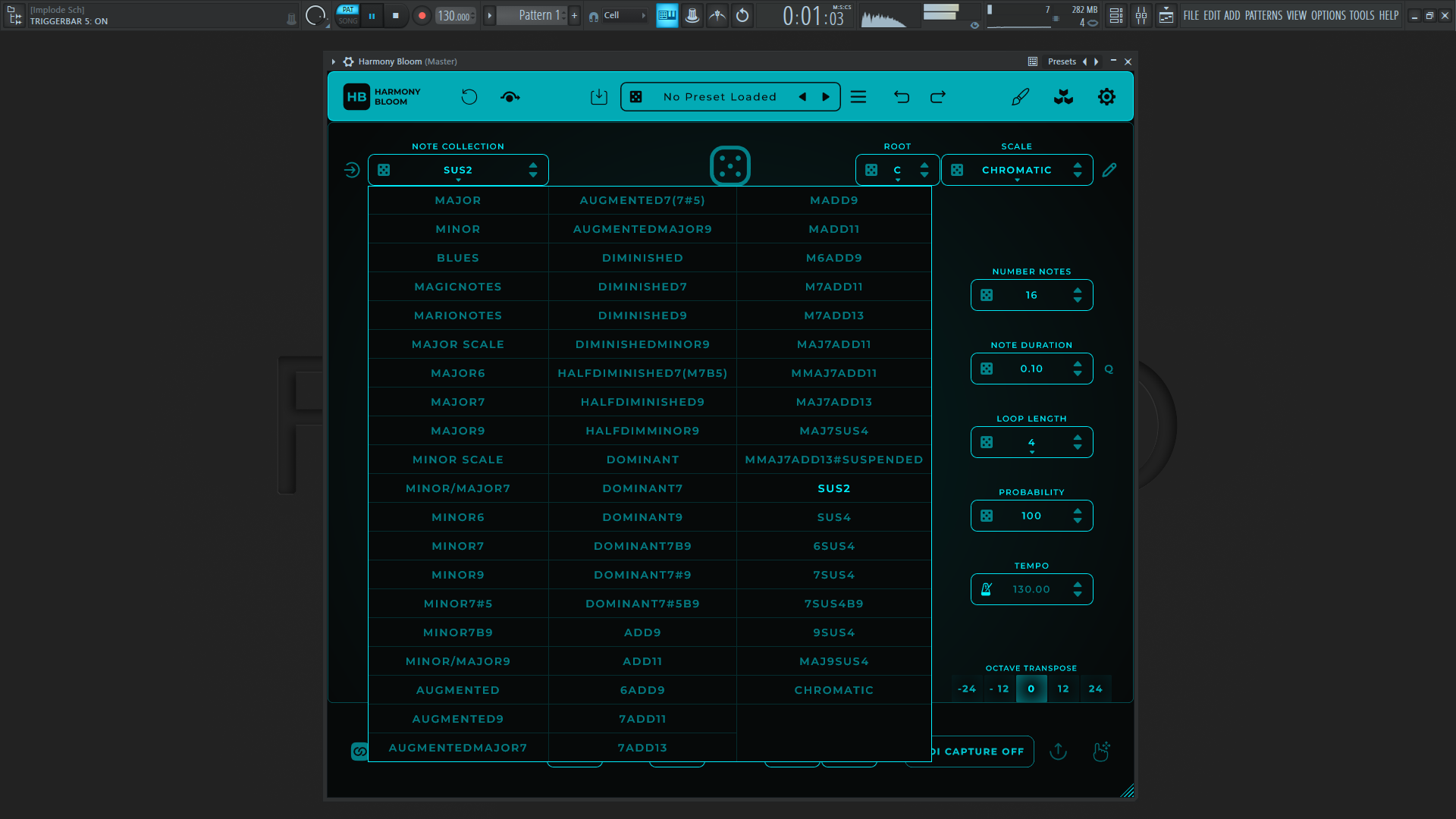
Task: Click the lotus flower icon
Action: pyautogui.click(x=1063, y=97)
